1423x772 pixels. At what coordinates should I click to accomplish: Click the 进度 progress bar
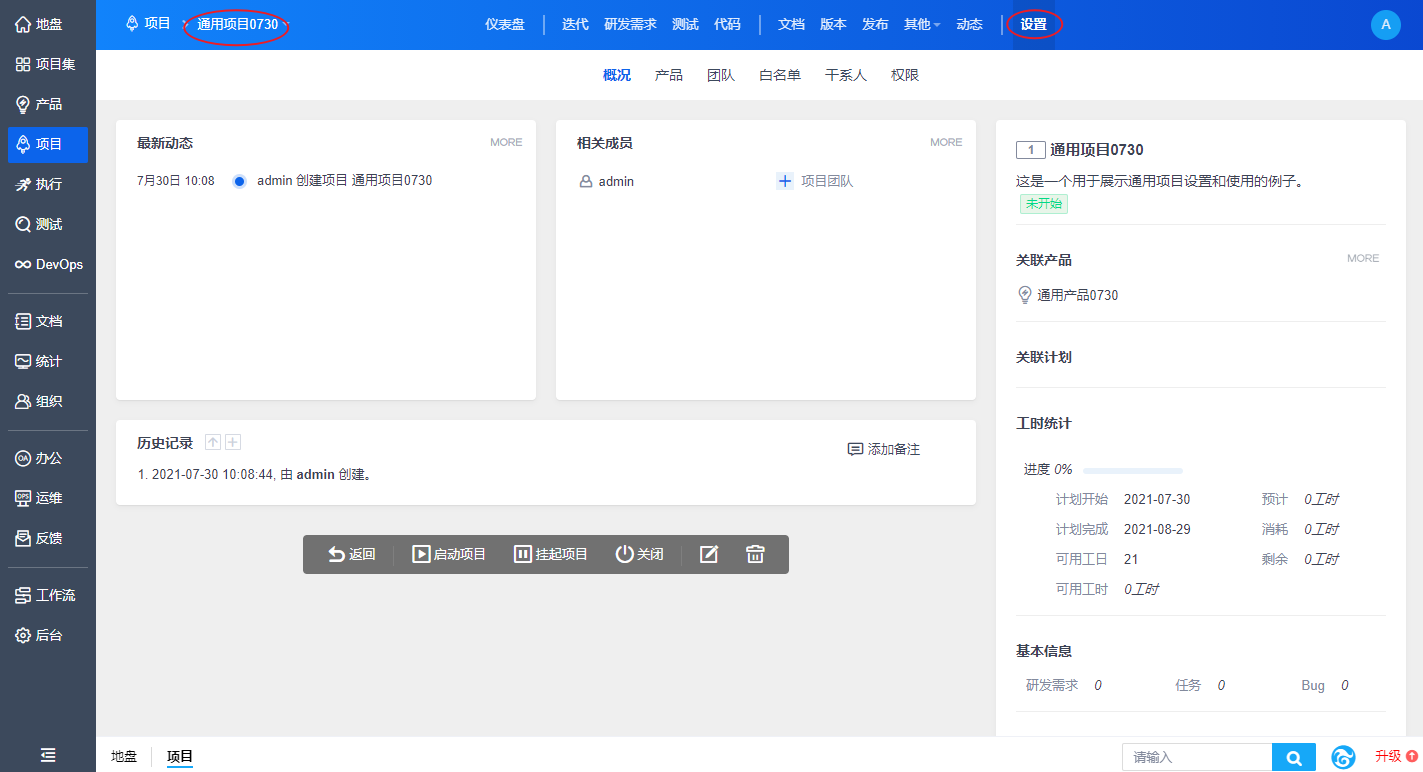[x=1132, y=470]
